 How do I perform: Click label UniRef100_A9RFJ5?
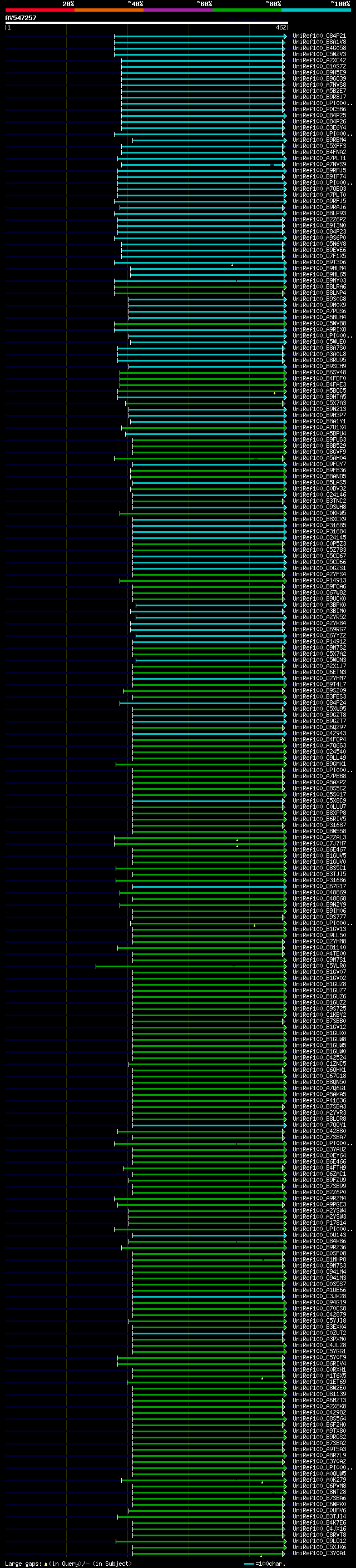coord(319,201)
